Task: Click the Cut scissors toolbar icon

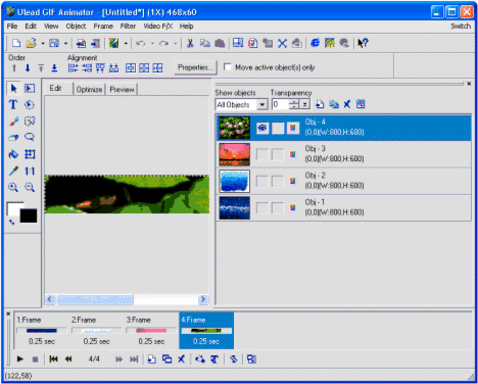Action: [x=190, y=43]
